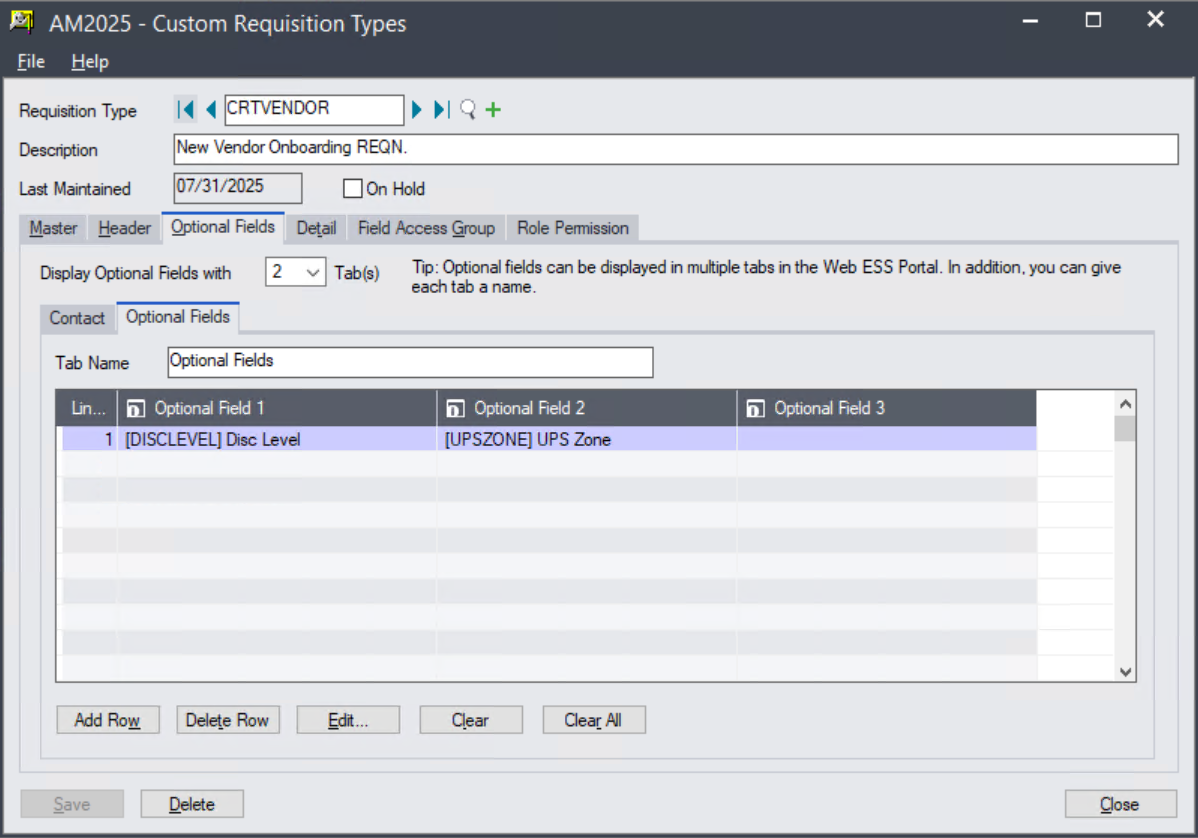Select line number 1 in the grid
Viewport: 1198px width, 838px height.
pos(89,439)
